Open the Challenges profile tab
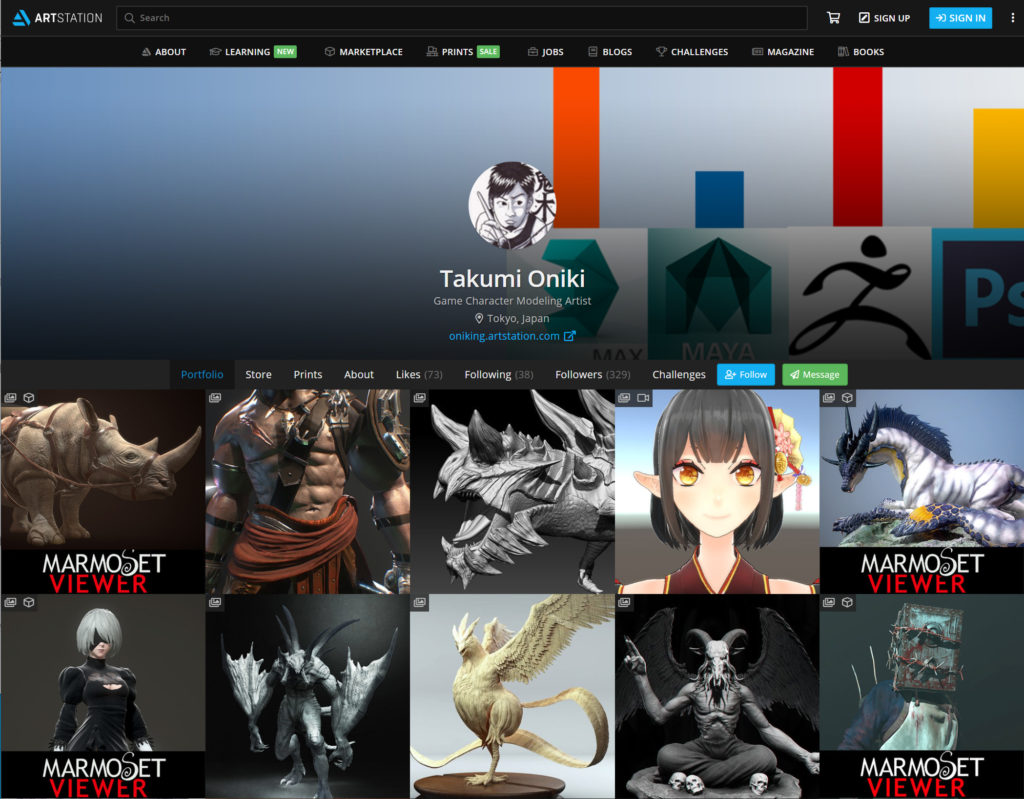Screen dimensions: 1024x799 679,374
